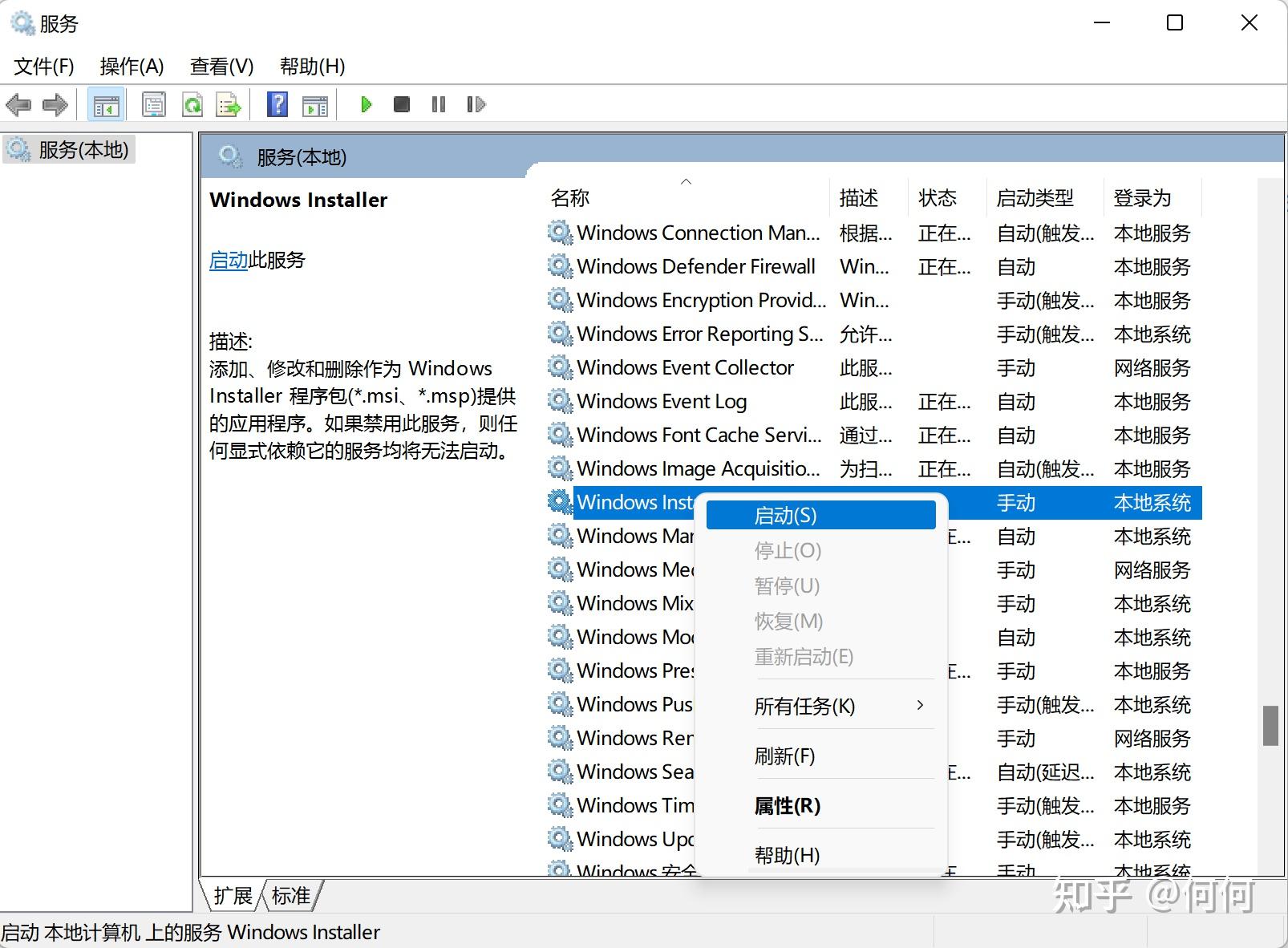Choose 刷新(F) in the context menu
Image resolution: width=1288 pixels, height=948 pixels.
click(821, 756)
